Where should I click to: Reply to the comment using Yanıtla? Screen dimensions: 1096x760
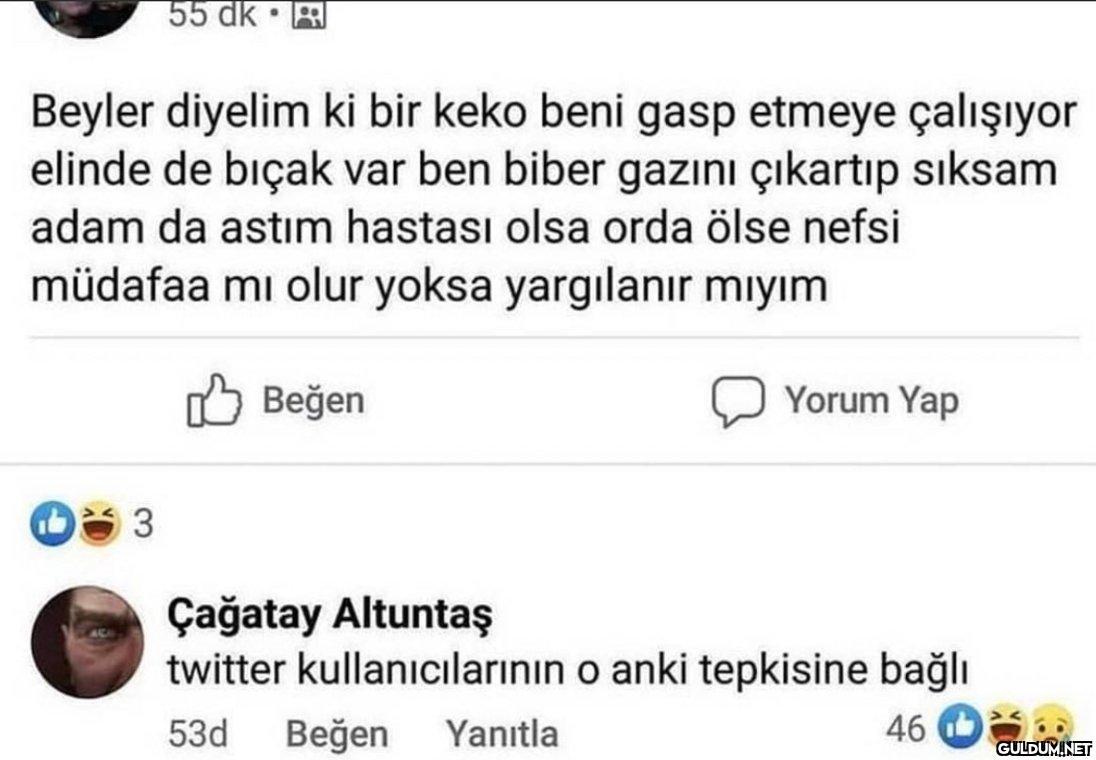click(501, 735)
